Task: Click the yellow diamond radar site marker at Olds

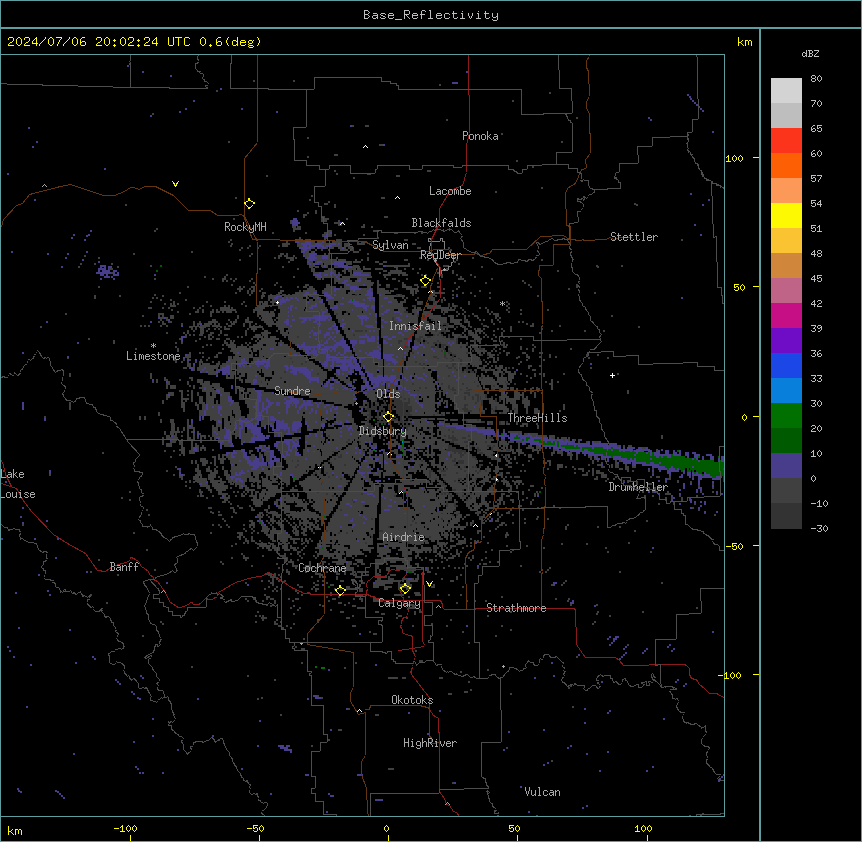Action: pyautogui.click(x=388, y=417)
